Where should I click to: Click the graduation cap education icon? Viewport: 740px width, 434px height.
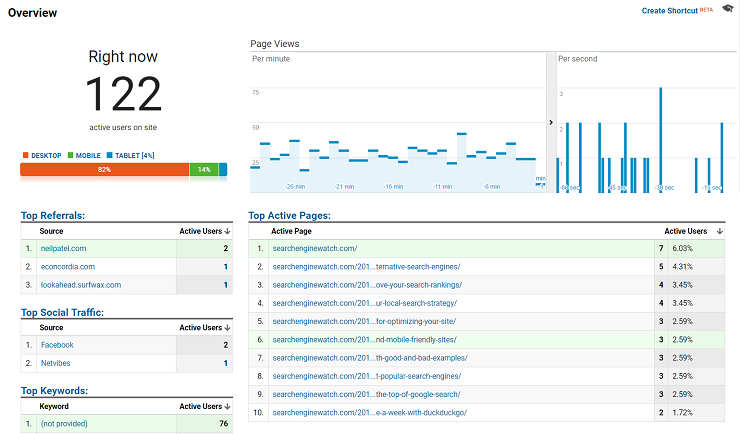(x=727, y=10)
